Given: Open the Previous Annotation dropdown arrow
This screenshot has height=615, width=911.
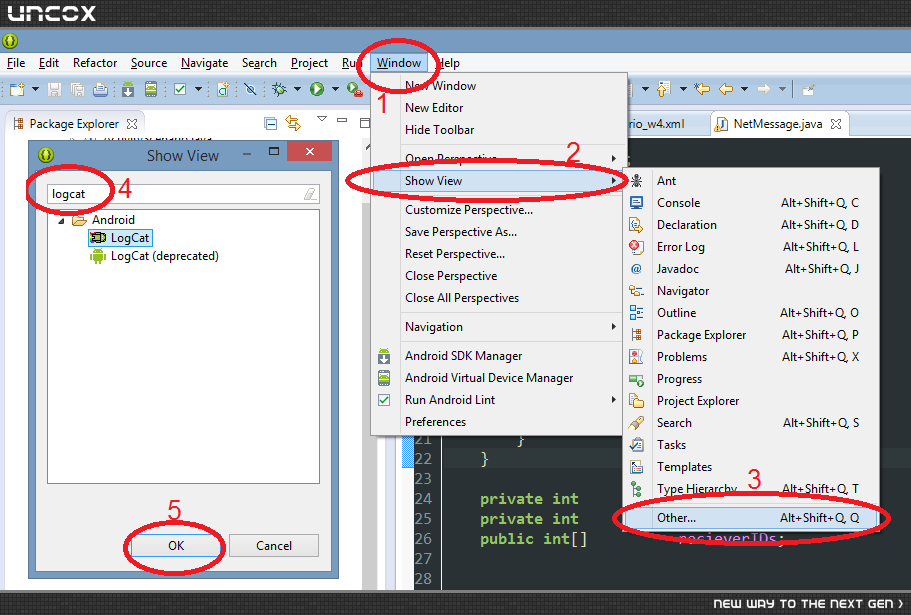Looking at the screenshot, I should pos(683,89).
